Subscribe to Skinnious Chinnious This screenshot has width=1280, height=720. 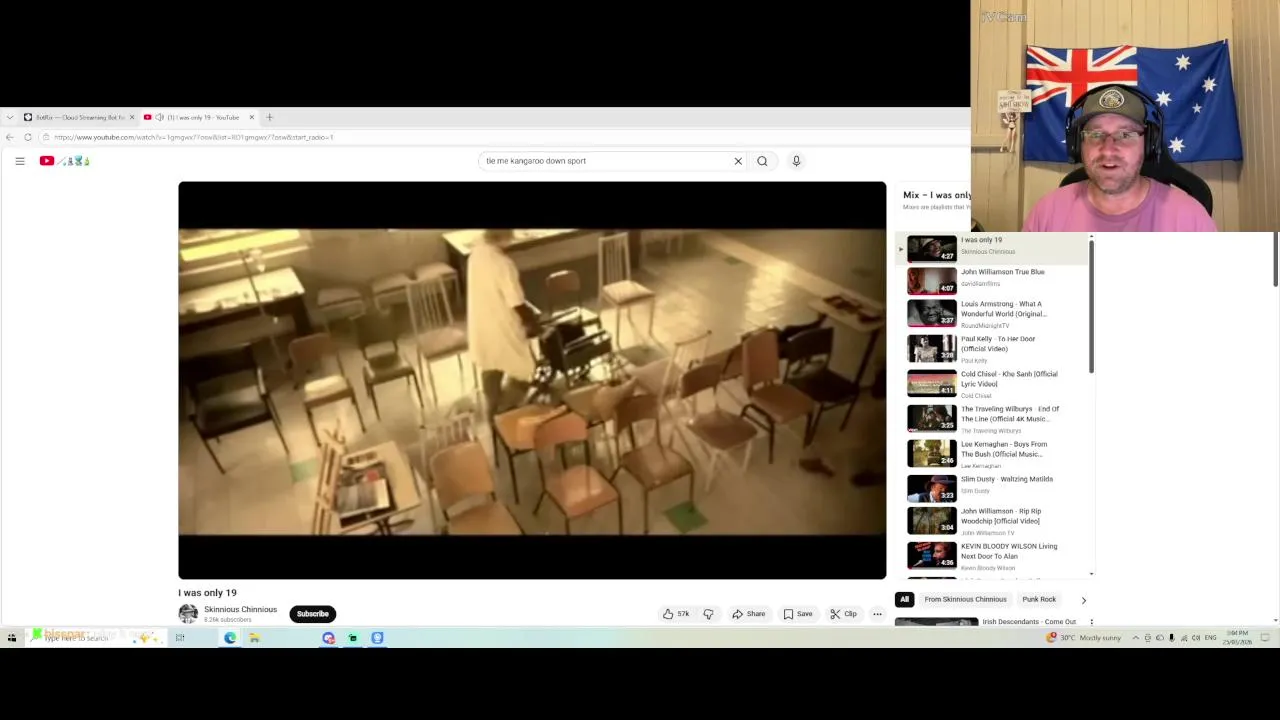pos(312,614)
